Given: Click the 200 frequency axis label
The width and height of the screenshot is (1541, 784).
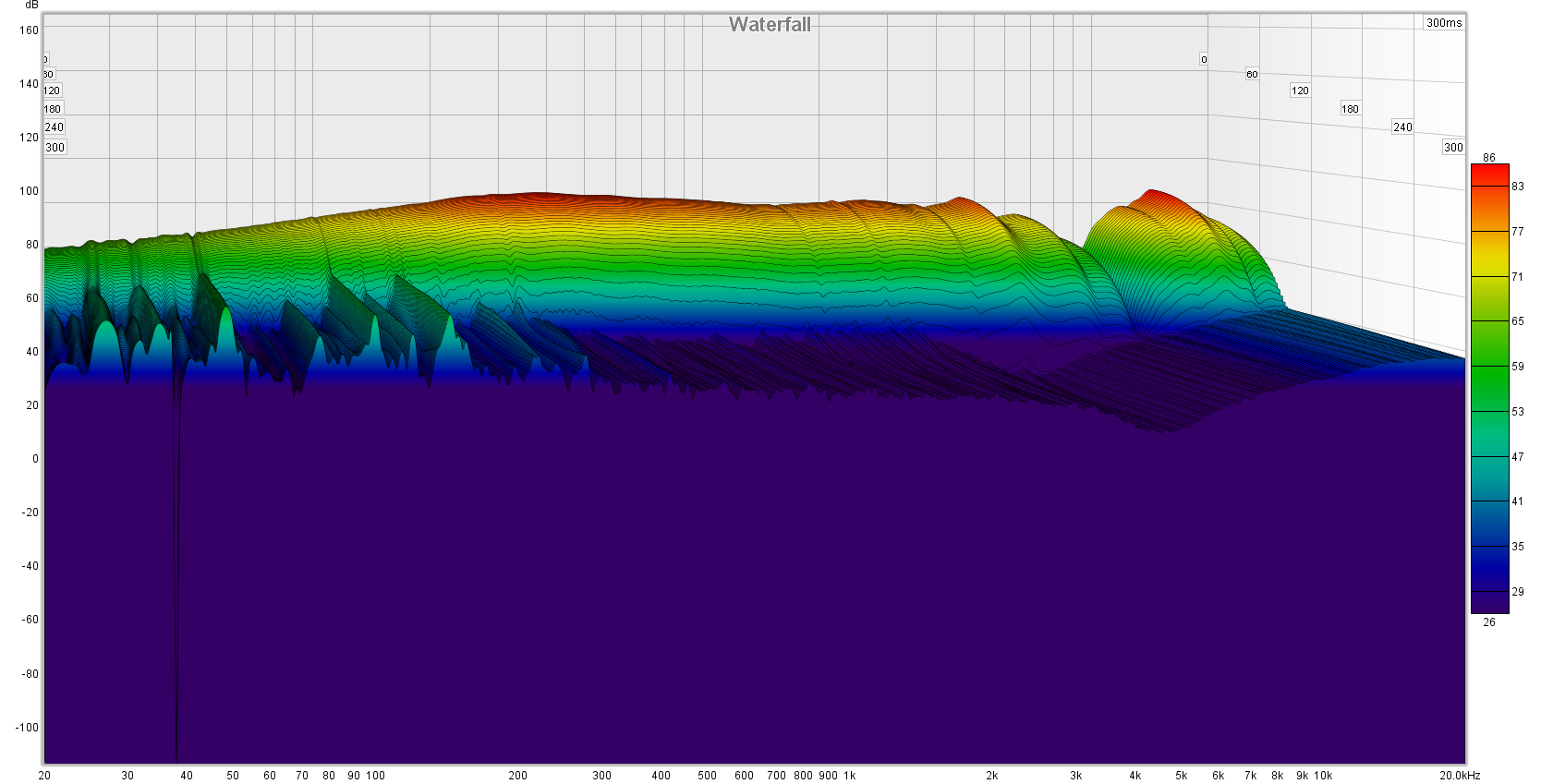Looking at the screenshot, I should point(517,776).
